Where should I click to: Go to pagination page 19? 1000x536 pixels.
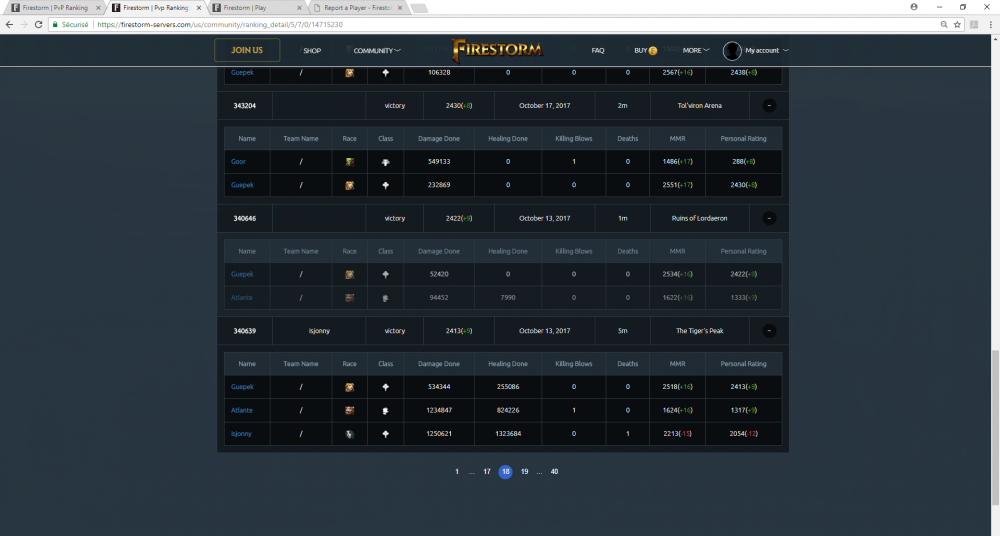pos(524,472)
